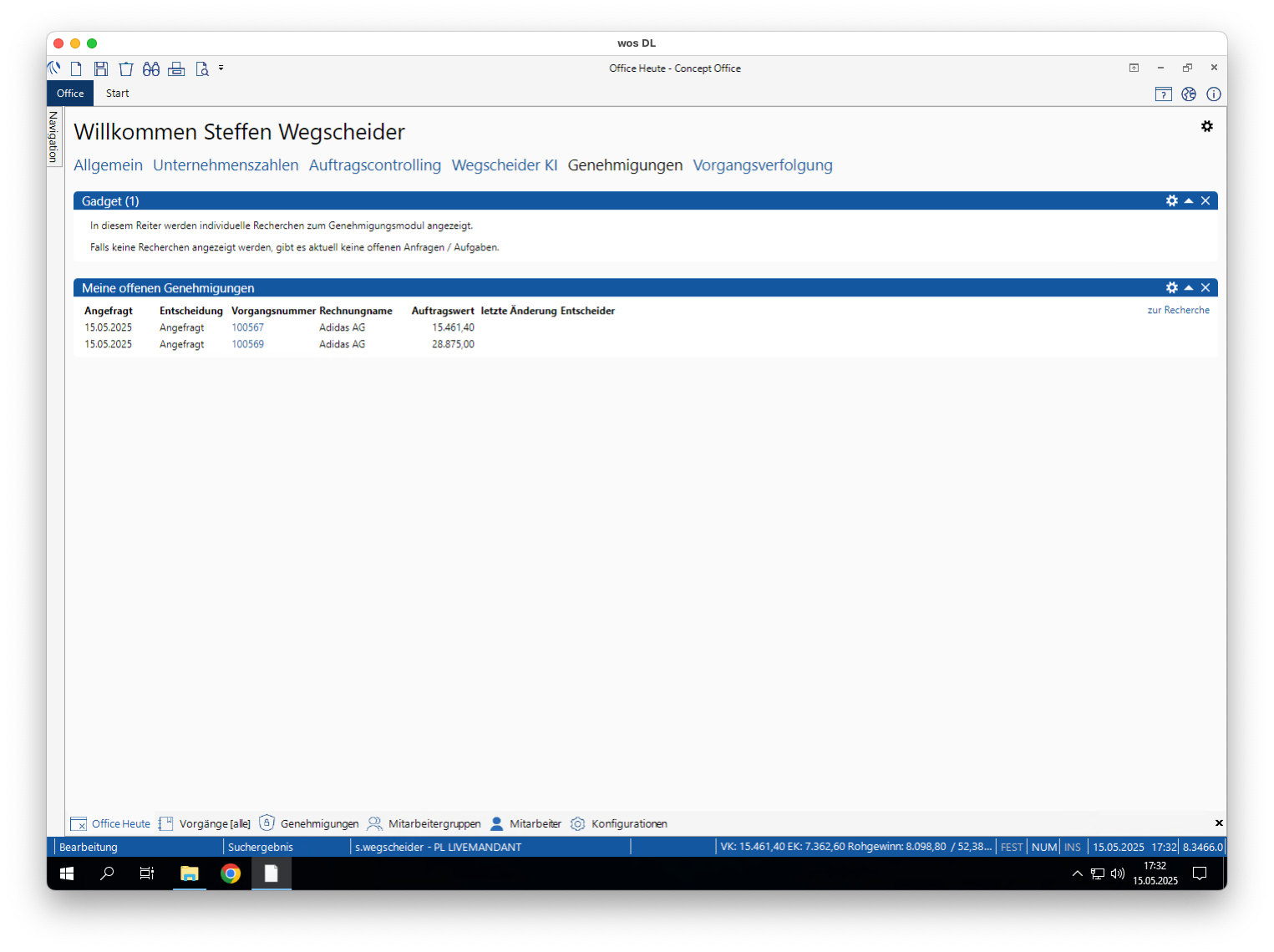
Task: Show hidden system tray icons
Action: [1078, 874]
